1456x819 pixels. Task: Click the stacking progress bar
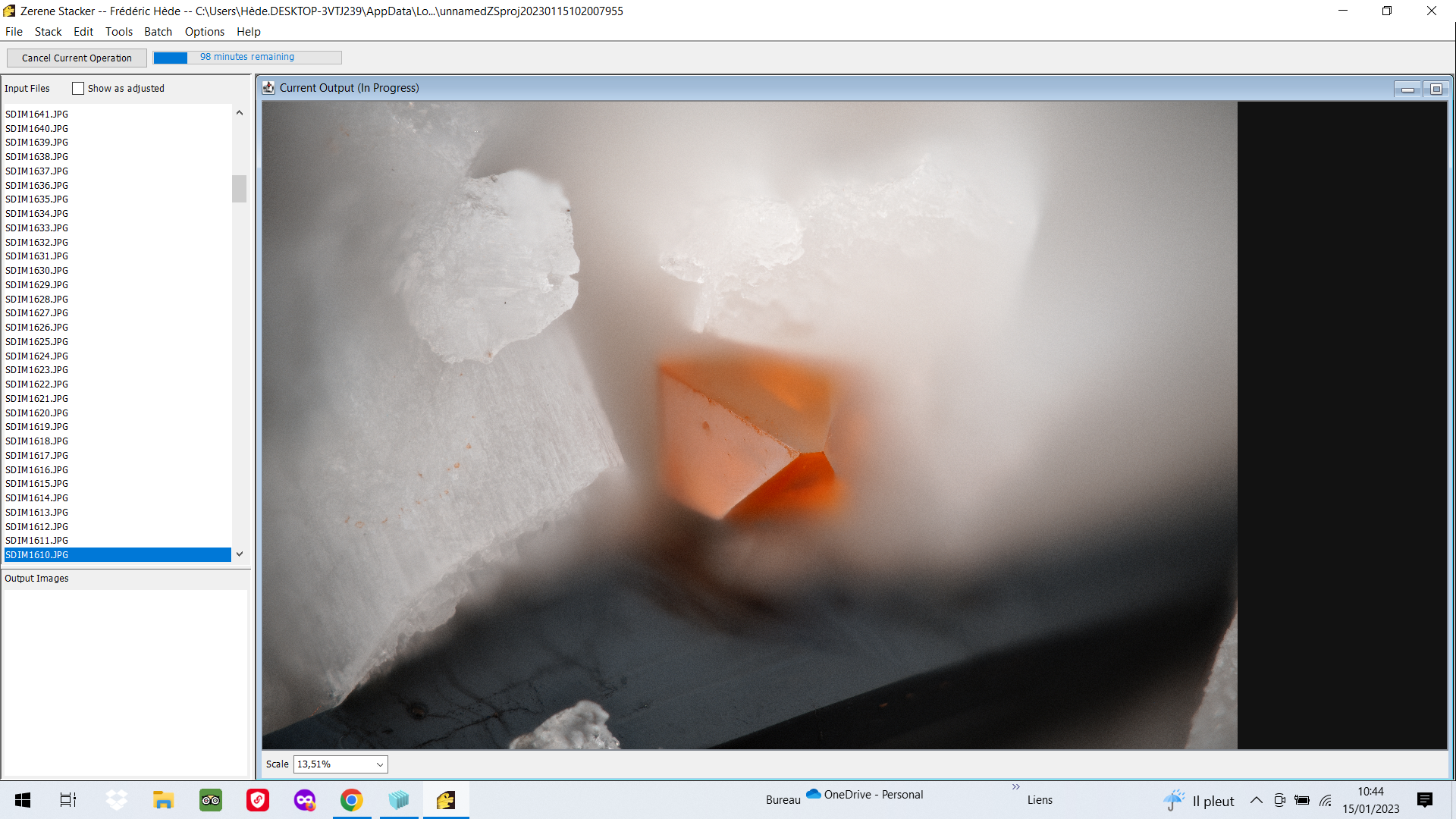point(247,58)
